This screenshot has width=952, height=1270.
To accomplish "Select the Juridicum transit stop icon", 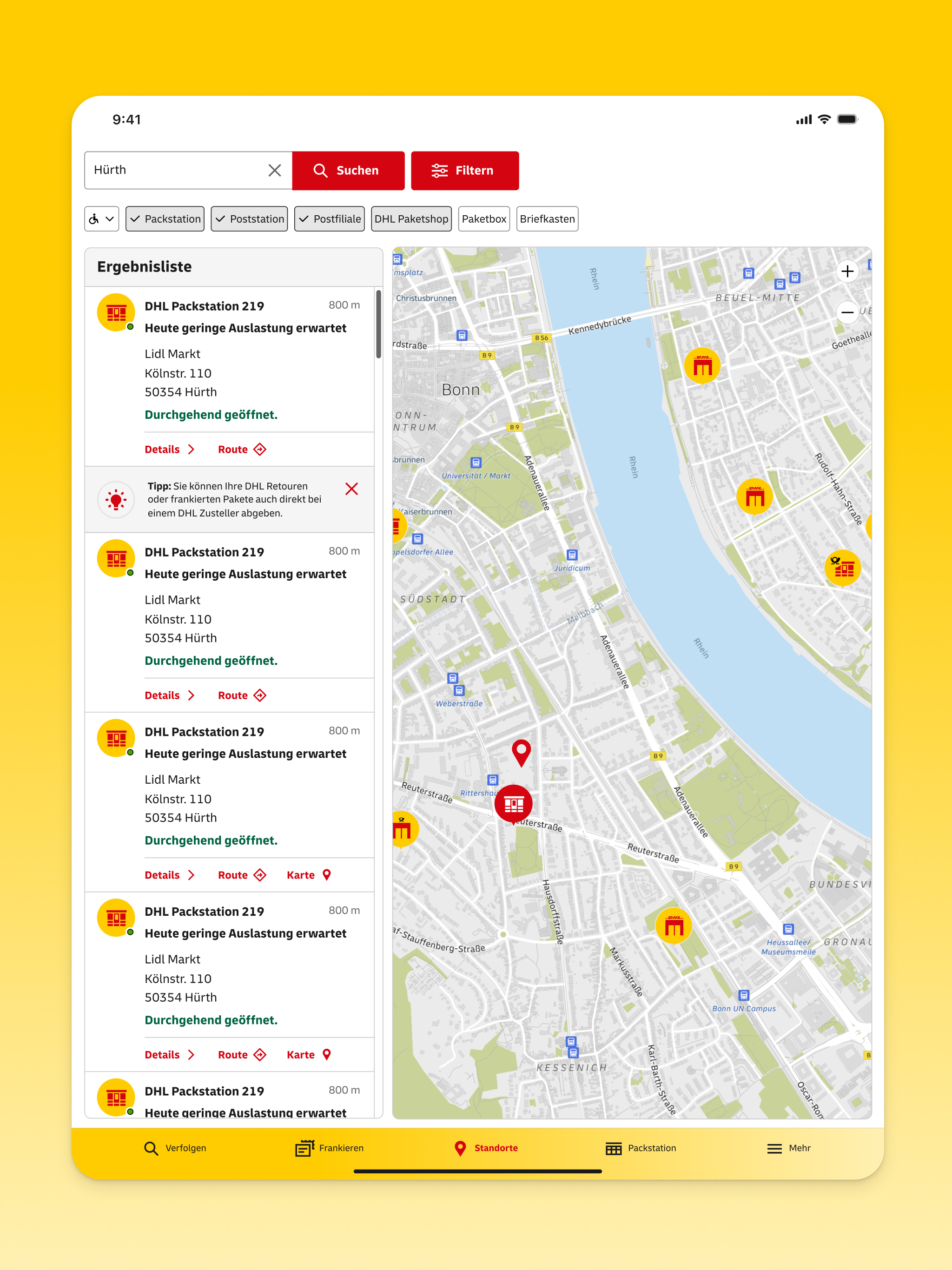I will 572,555.
